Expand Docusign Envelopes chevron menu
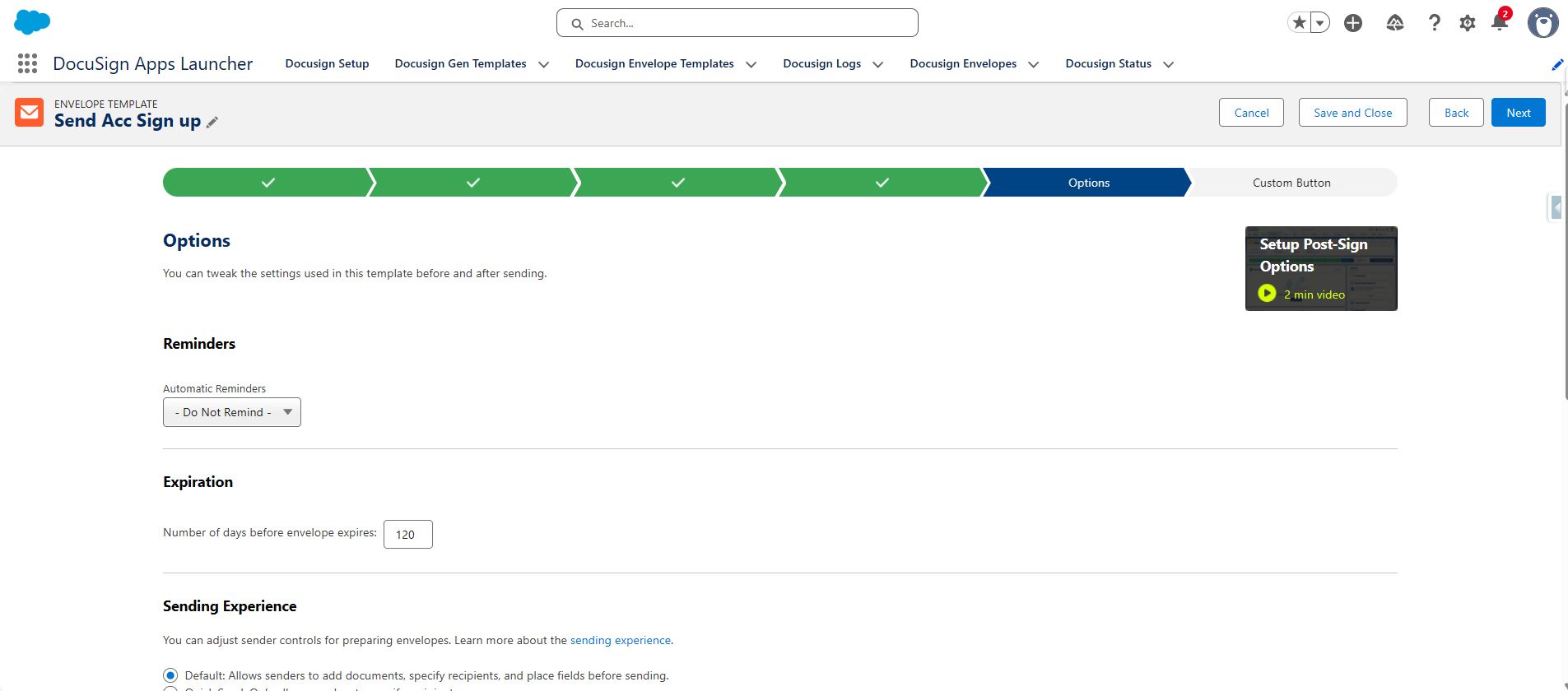The width and height of the screenshot is (1568, 691). [1034, 64]
